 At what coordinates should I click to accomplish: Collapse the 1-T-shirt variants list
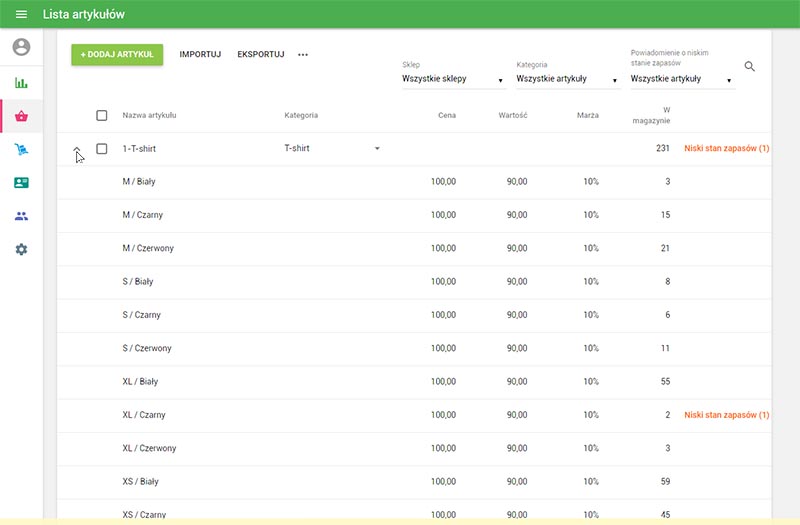pyautogui.click(x=77, y=149)
